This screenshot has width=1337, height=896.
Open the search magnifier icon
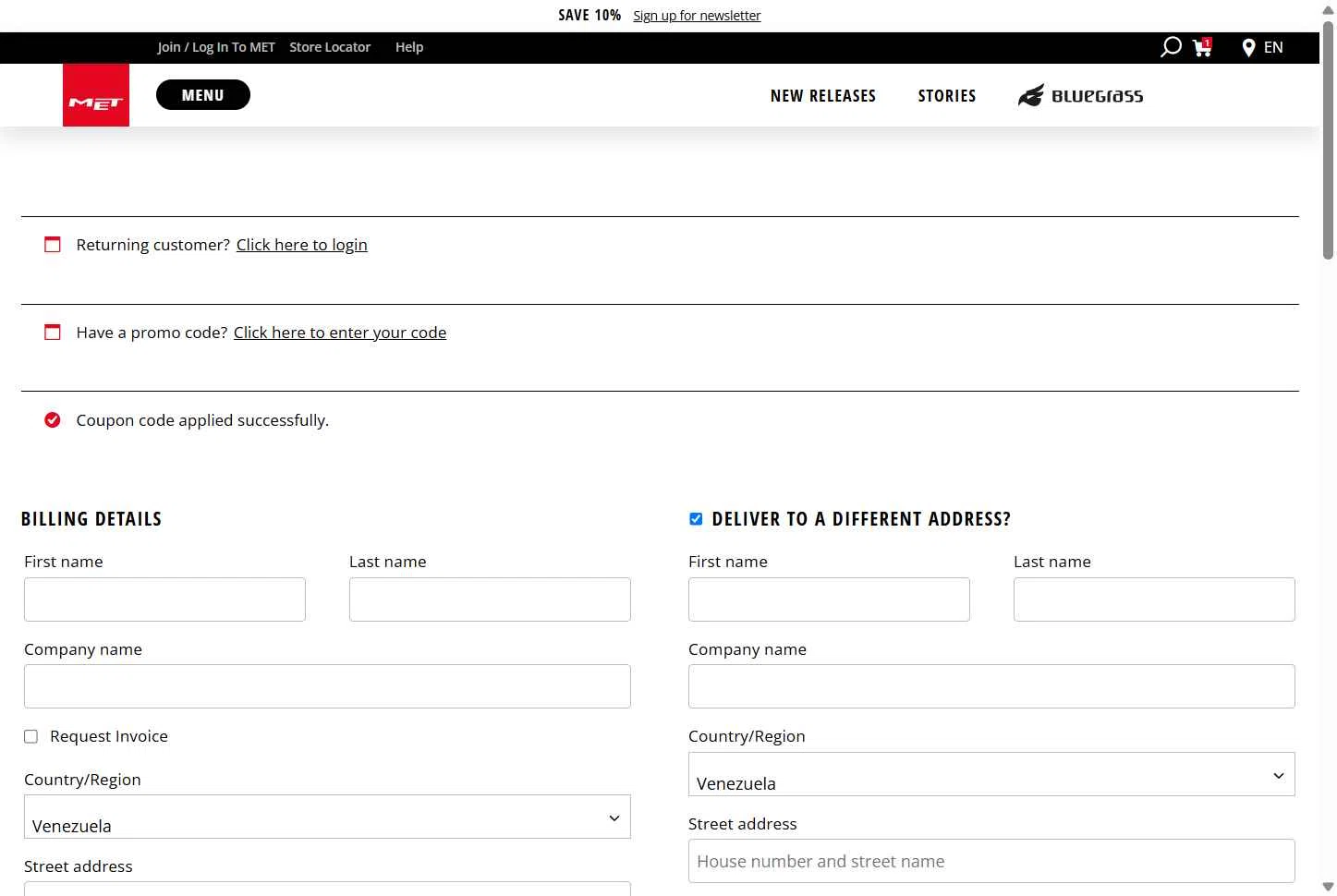pos(1171,47)
